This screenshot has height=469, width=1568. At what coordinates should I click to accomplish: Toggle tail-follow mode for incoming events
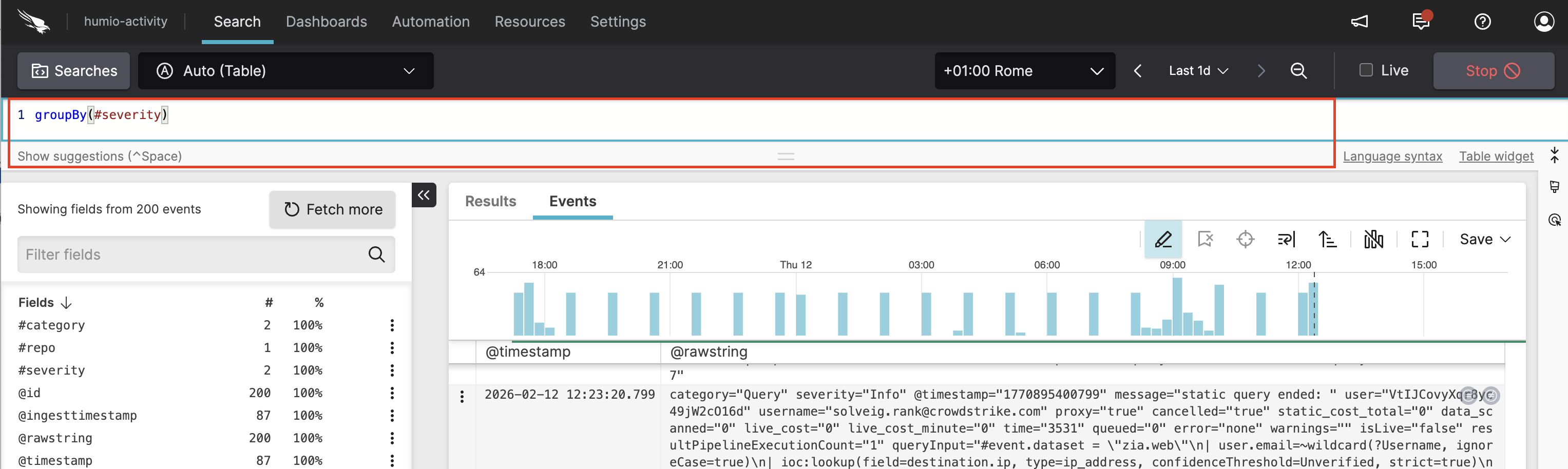[1286, 239]
